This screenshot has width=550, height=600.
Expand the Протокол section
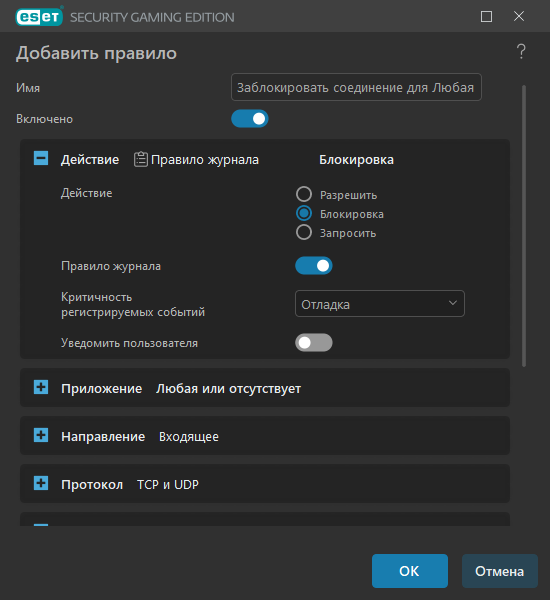point(41,483)
